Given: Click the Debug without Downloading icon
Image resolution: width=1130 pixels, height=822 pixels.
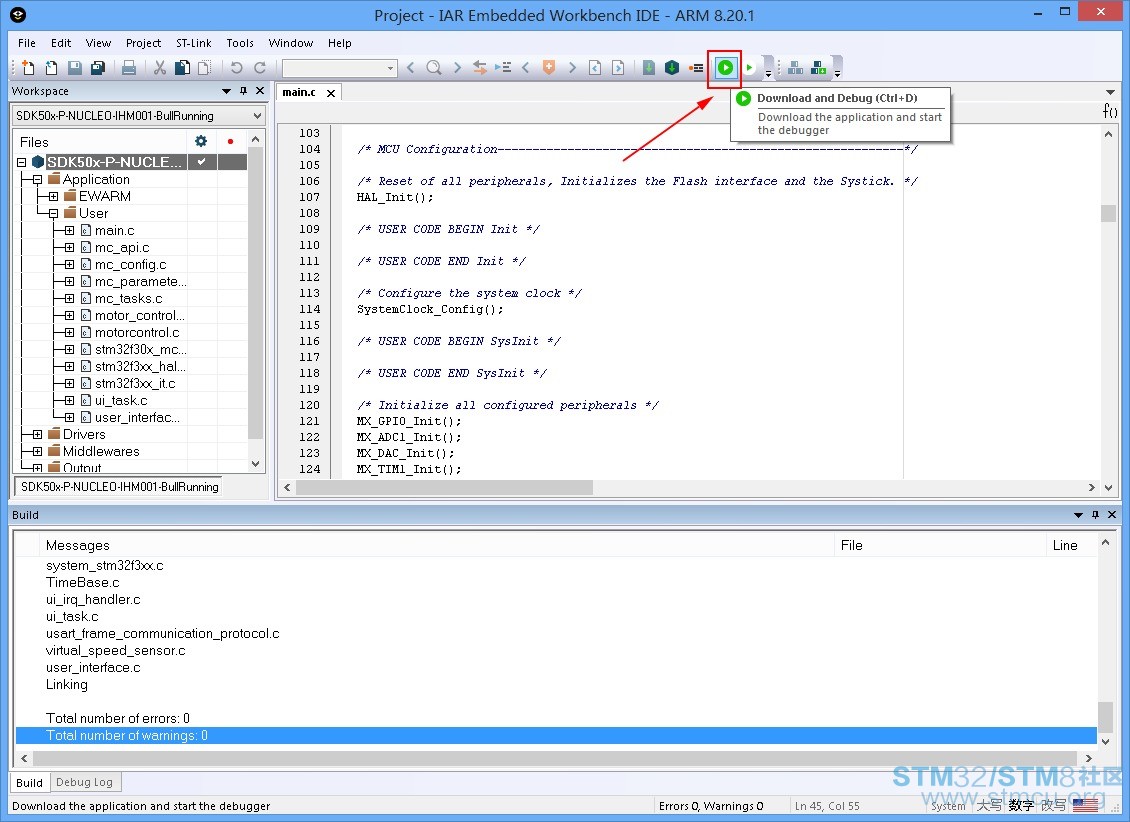Looking at the screenshot, I should (749, 68).
